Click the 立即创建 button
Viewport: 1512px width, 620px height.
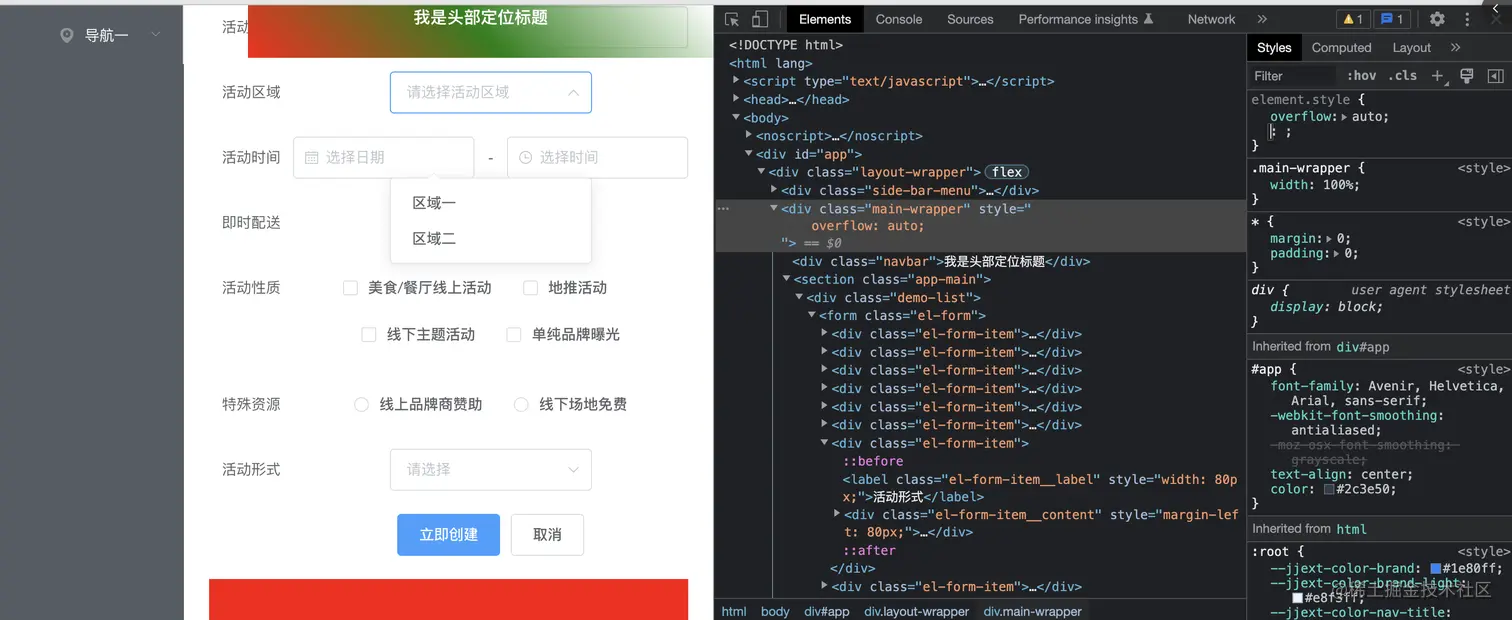pos(448,535)
